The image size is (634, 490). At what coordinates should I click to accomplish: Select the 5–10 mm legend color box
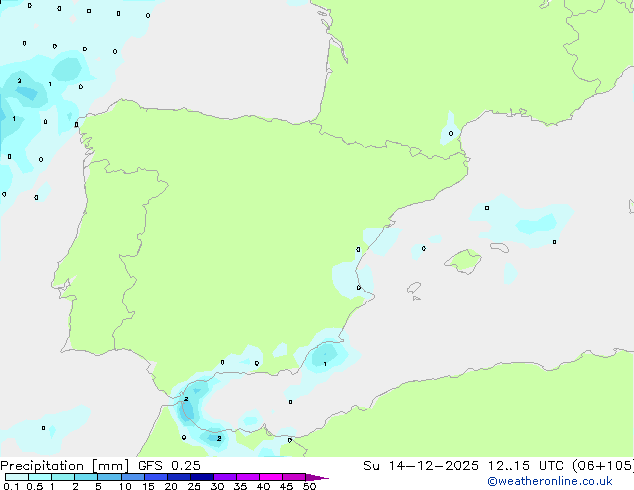pyautogui.click(x=109, y=477)
